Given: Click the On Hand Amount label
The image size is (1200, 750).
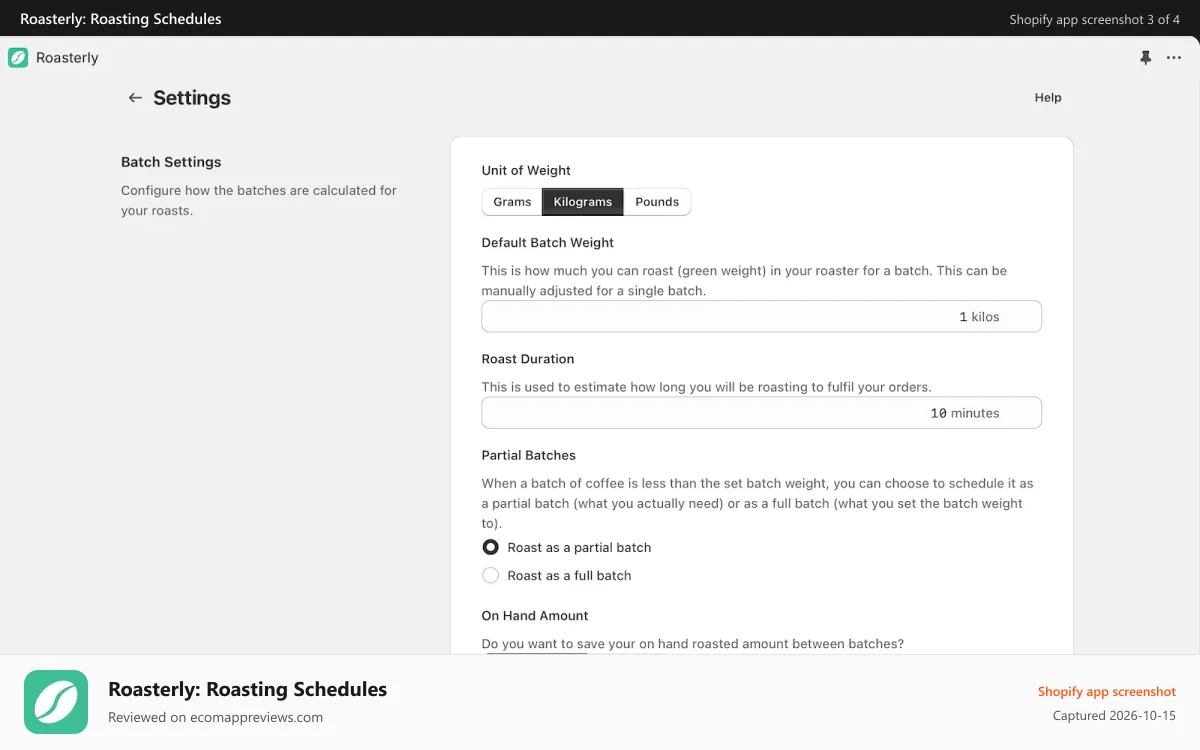Looking at the screenshot, I should point(535,616).
